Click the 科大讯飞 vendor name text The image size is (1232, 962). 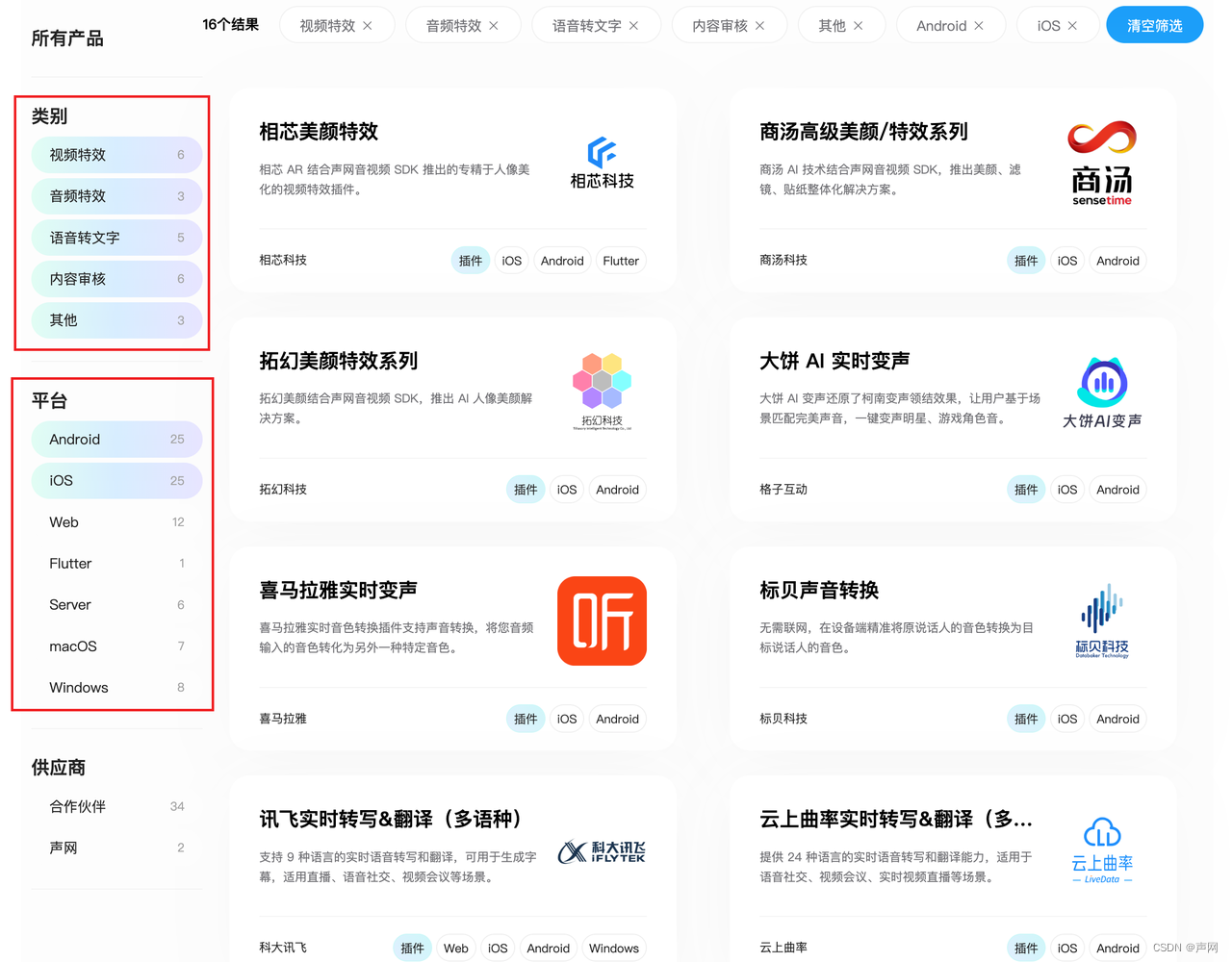coord(283,947)
